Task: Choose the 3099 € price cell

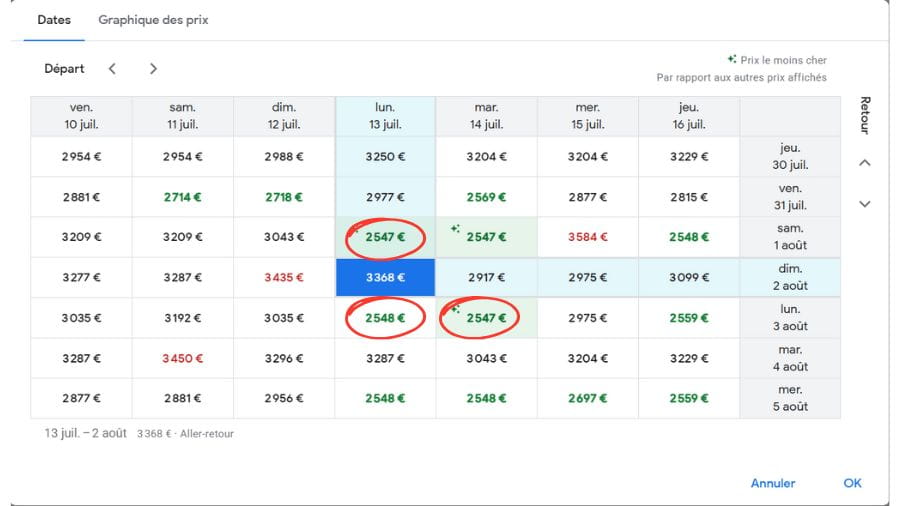Action: (x=689, y=278)
